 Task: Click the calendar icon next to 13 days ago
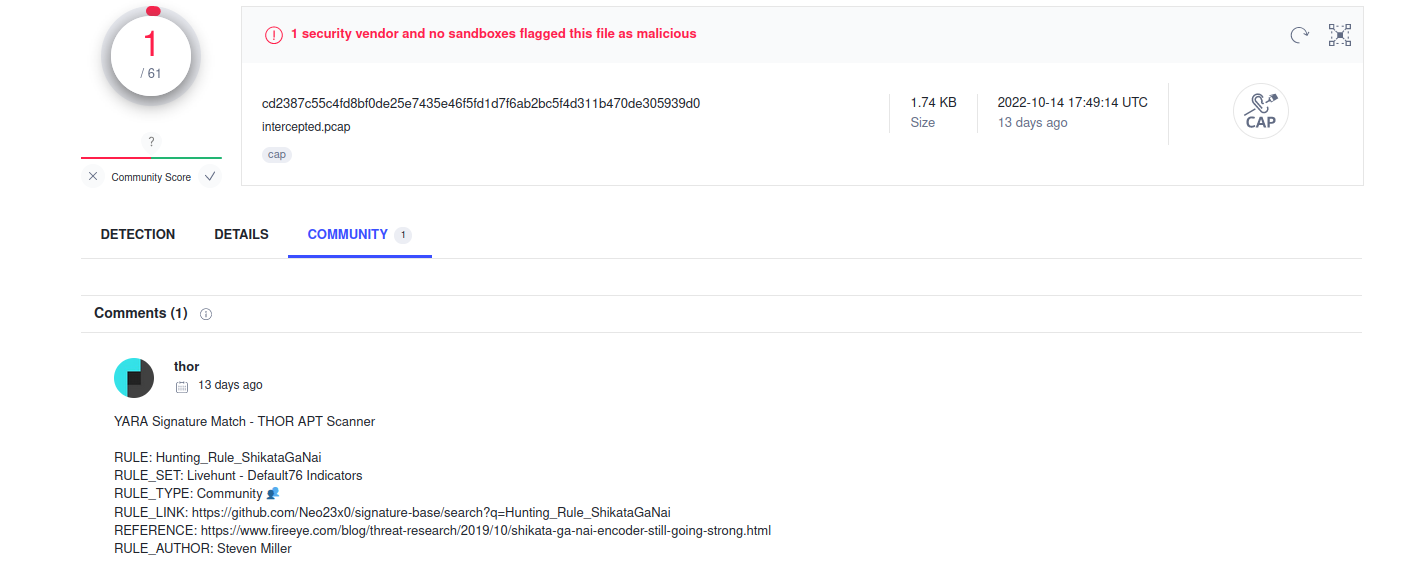click(x=182, y=386)
